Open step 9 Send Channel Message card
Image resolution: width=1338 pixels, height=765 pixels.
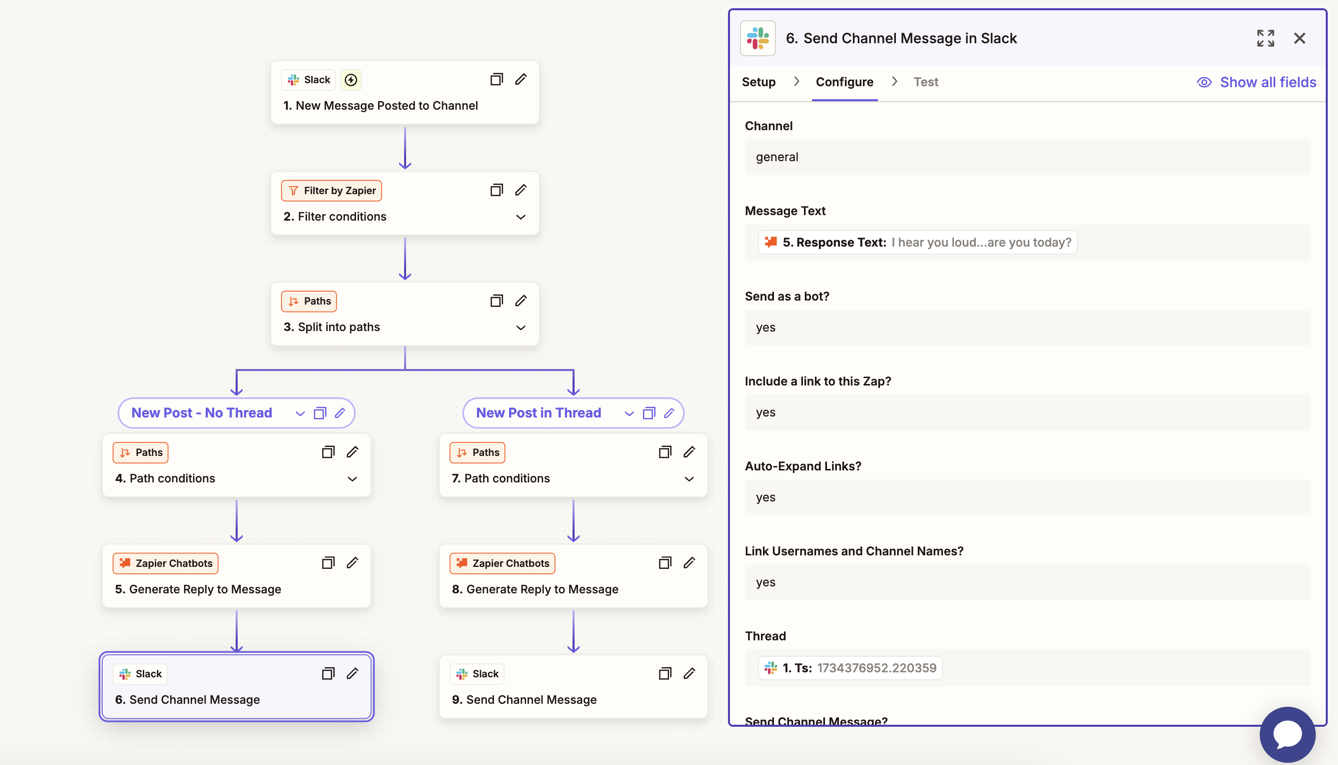click(573, 687)
